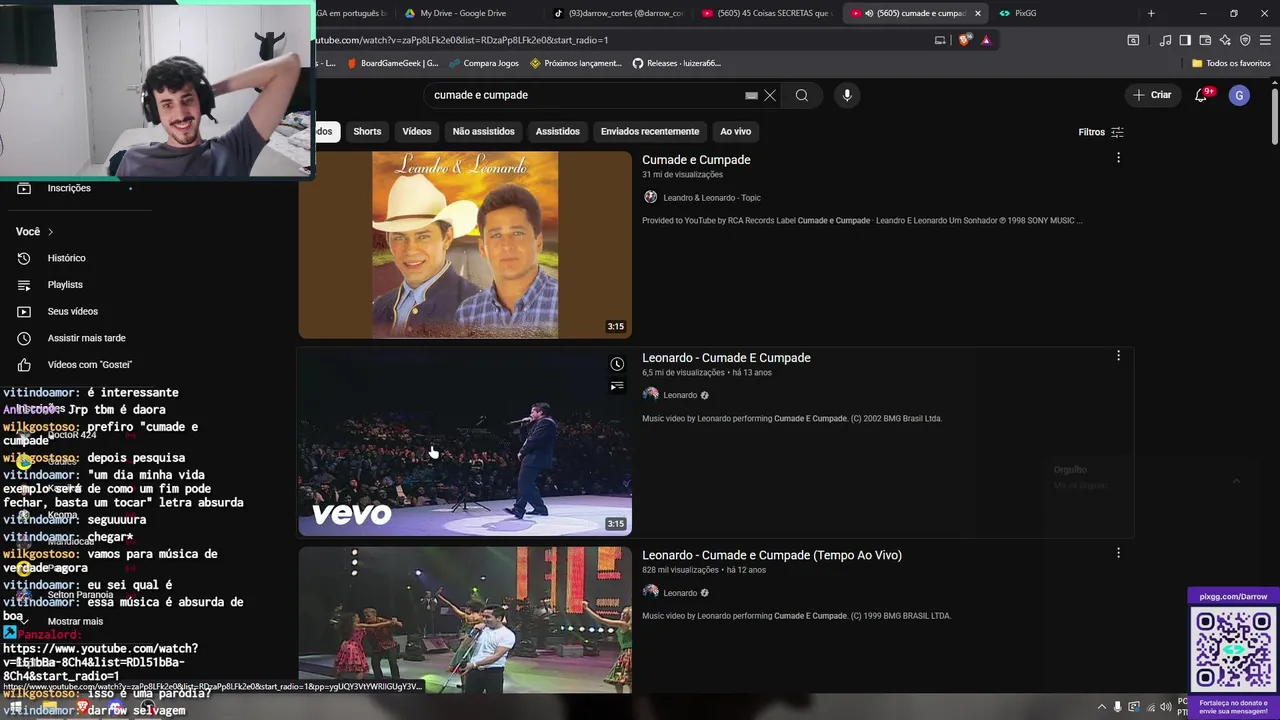1280x720 pixels.
Task: Open Cumade e Cumpade (Tempo Ao Vivo) title
Action: pos(772,555)
